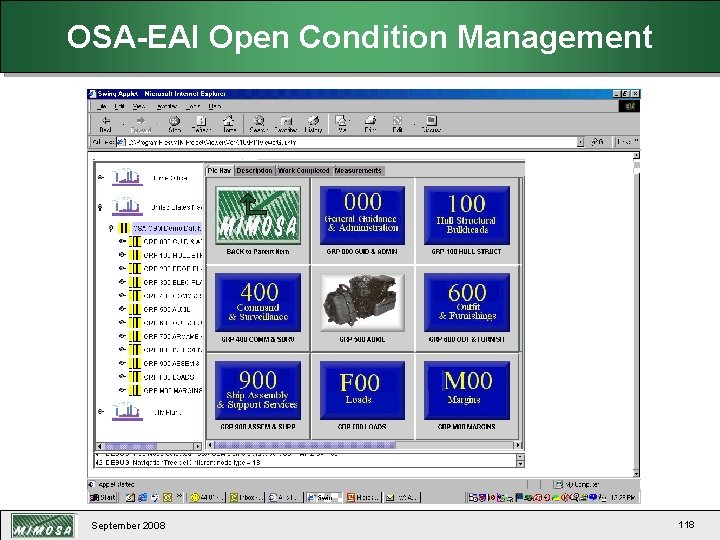Expand the GRP 100 HULL tree node
The height and width of the screenshot is (540, 720).
[122, 254]
